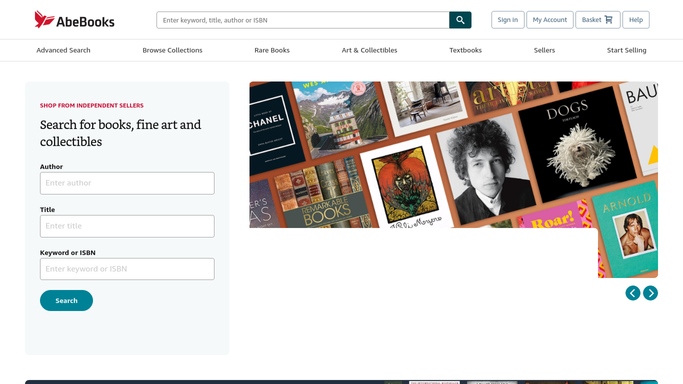Open the Basket cart button
The height and width of the screenshot is (384, 683).
(x=598, y=20)
